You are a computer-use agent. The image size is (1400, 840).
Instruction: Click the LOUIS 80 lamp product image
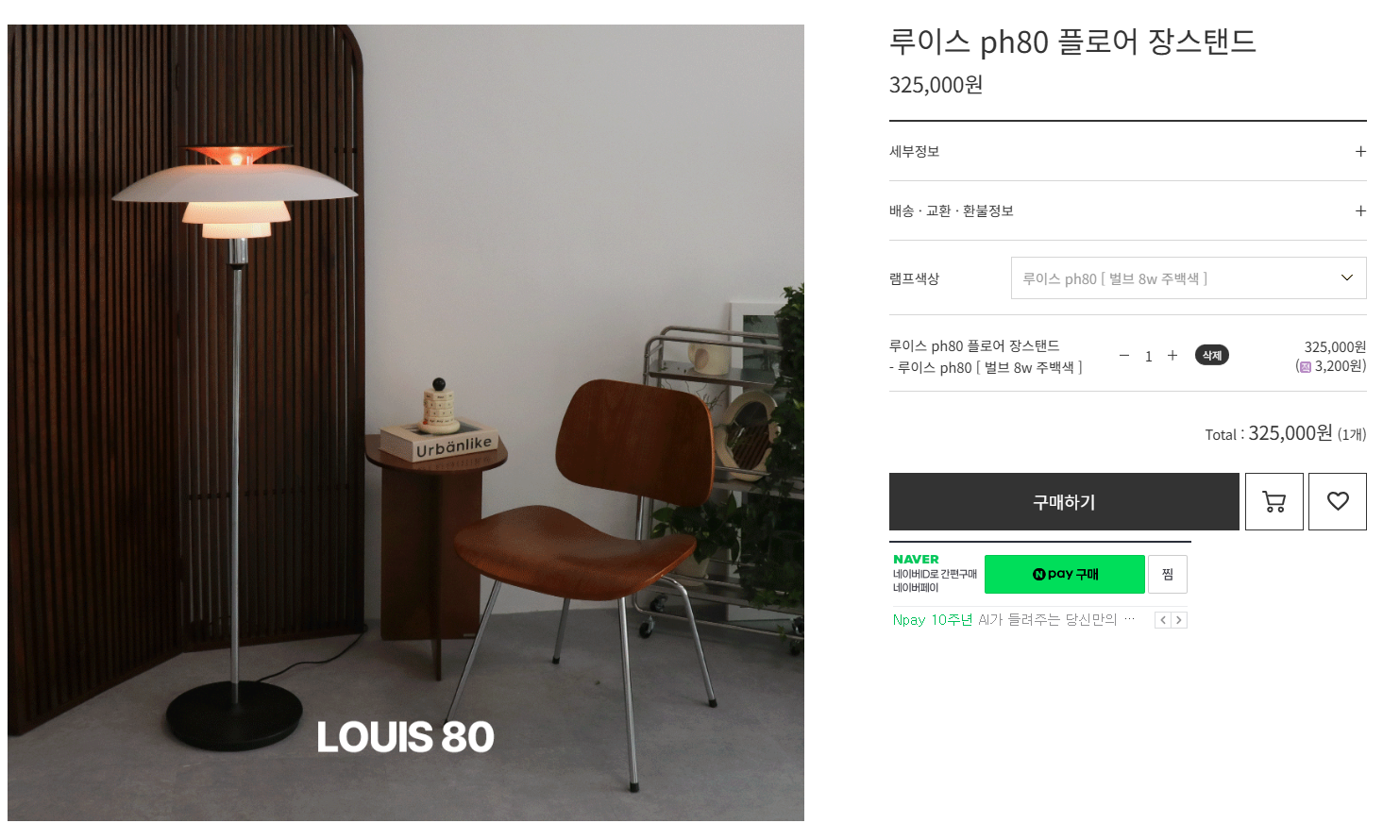pos(406,423)
